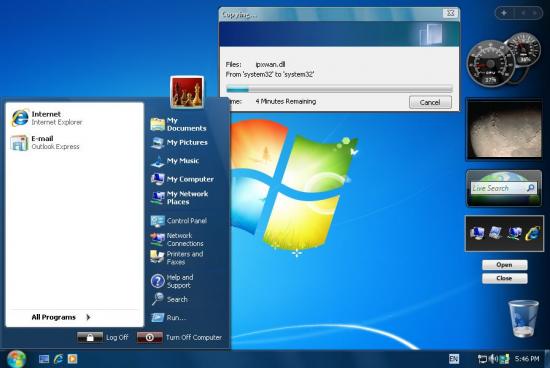Click the copy progress bar
The image size is (550, 368).
[x=339, y=89]
